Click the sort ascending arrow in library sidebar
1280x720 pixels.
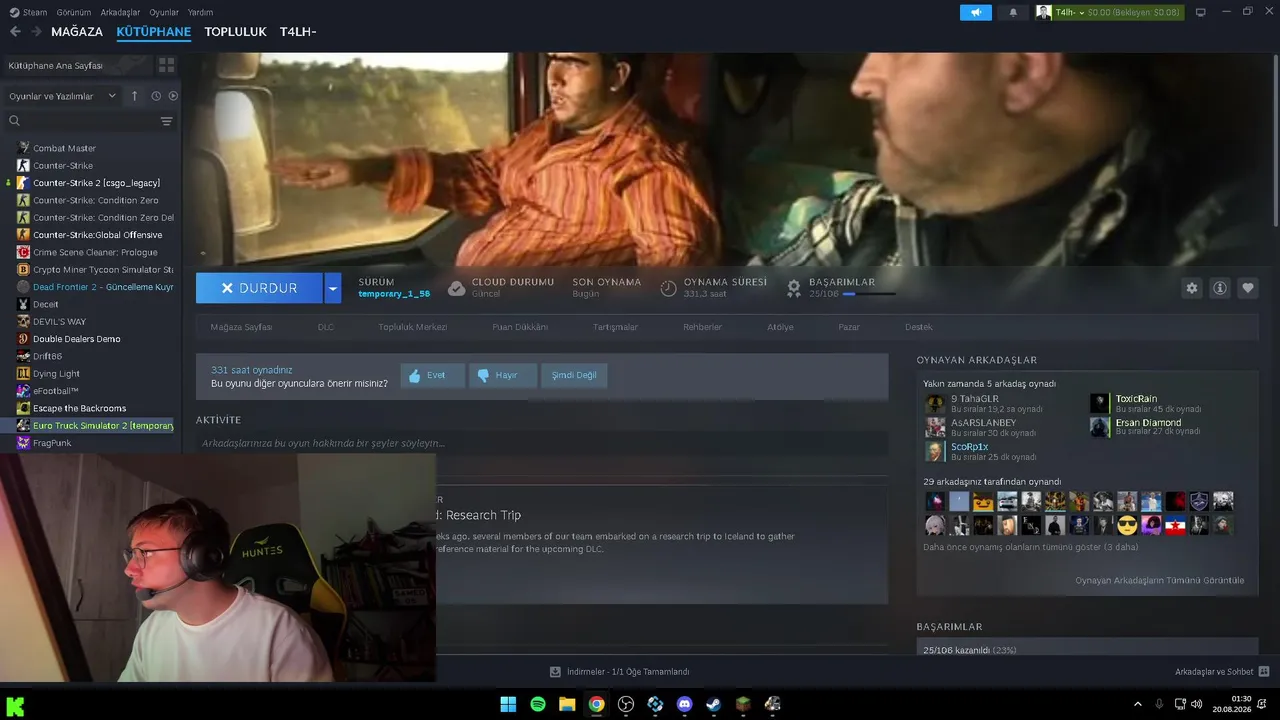[x=137, y=96]
